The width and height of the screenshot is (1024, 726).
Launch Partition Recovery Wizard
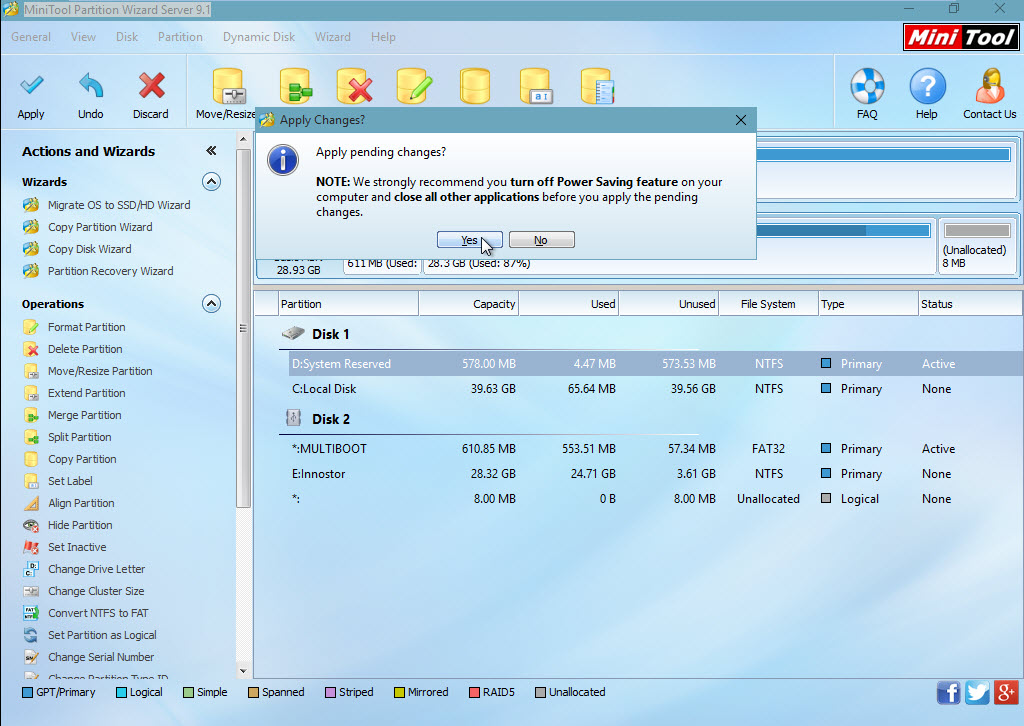[x=110, y=271]
